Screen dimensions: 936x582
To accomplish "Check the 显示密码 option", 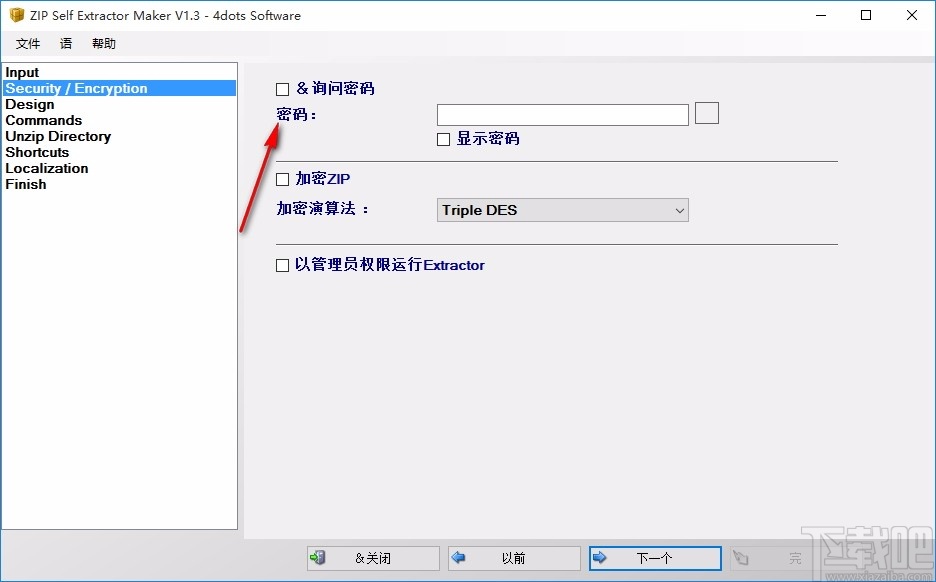I will click(x=443, y=139).
